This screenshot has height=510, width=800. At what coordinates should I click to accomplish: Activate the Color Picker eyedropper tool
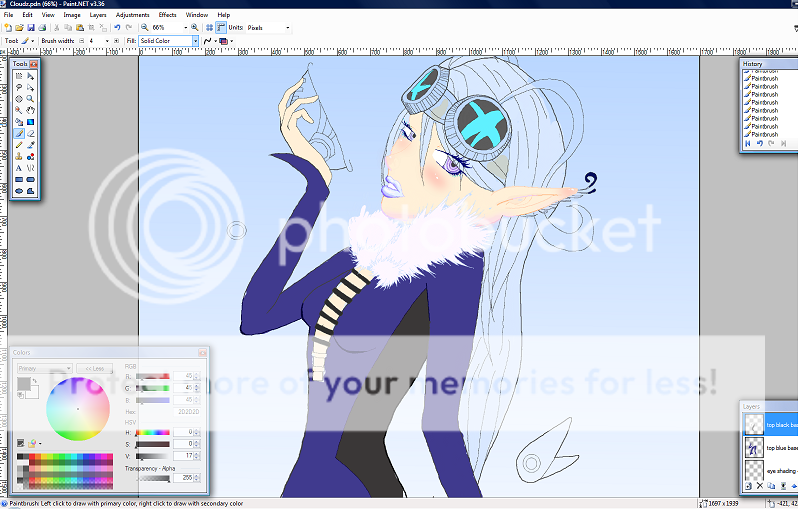click(31, 143)
